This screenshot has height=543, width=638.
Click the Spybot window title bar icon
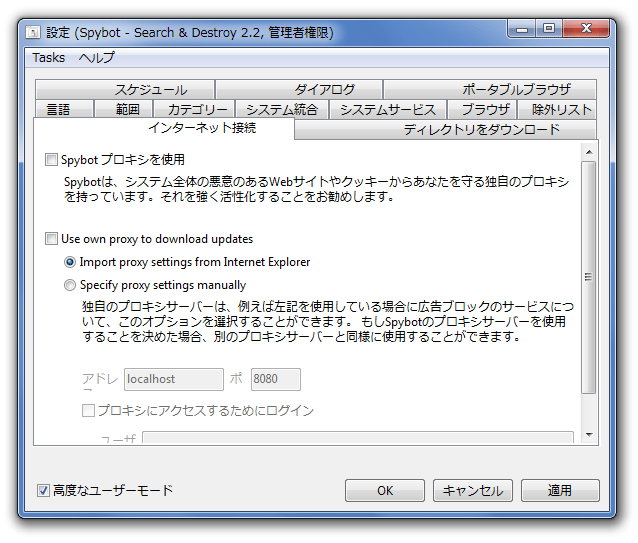[33, 32]
